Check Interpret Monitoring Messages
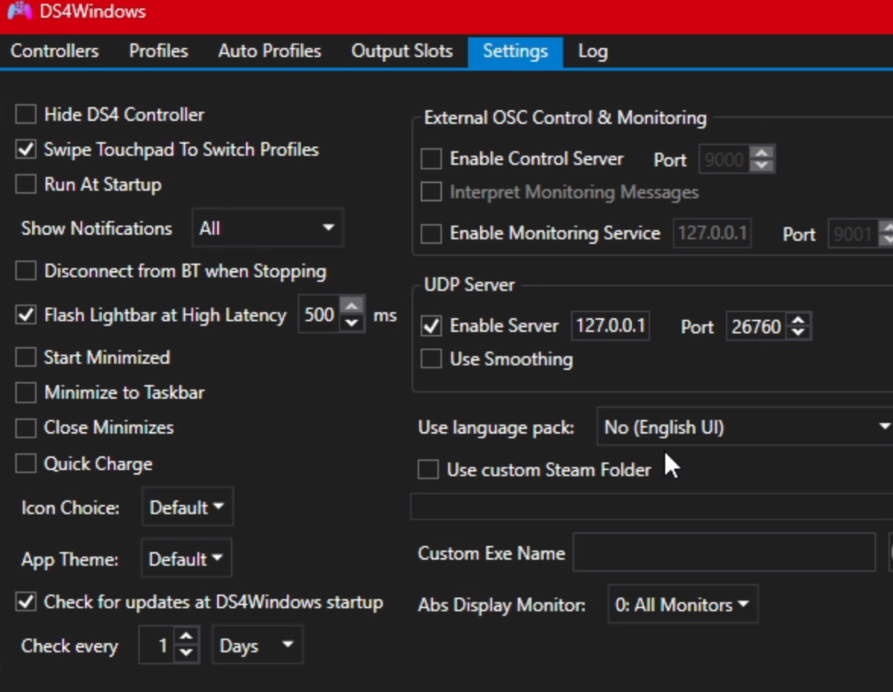The image size is (893, 692). coord(431,192)
